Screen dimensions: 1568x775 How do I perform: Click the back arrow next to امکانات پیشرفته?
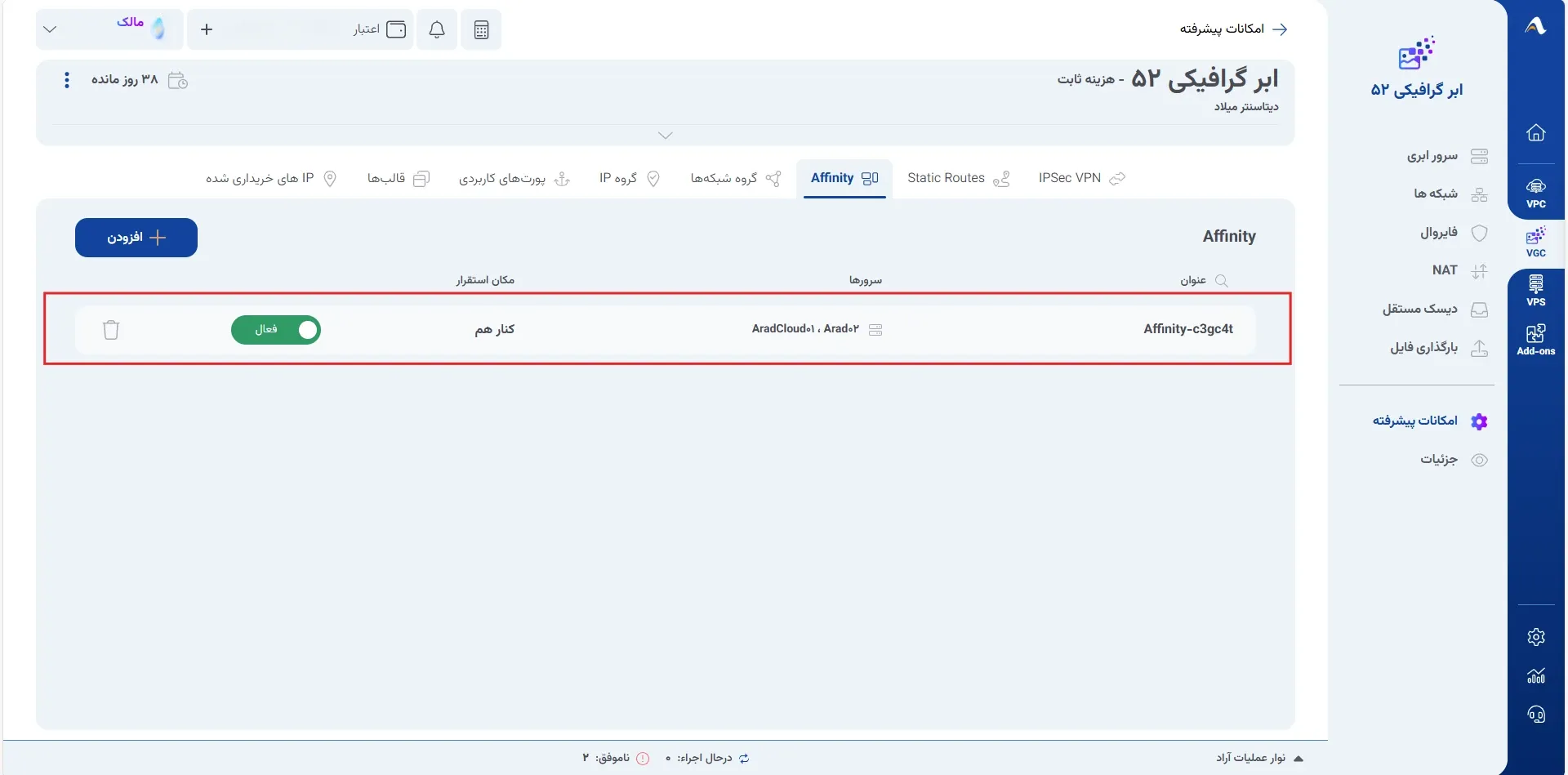click(1280, 29)
